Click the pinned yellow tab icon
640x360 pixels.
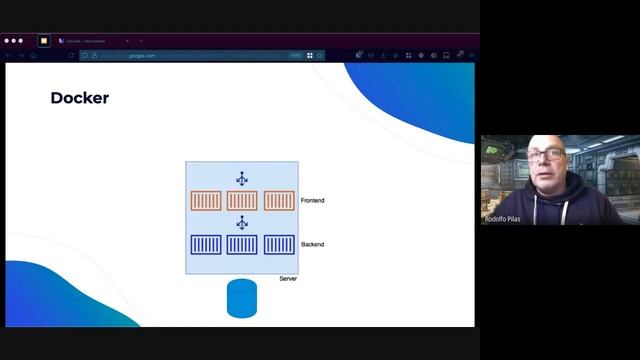coord(44,41)
